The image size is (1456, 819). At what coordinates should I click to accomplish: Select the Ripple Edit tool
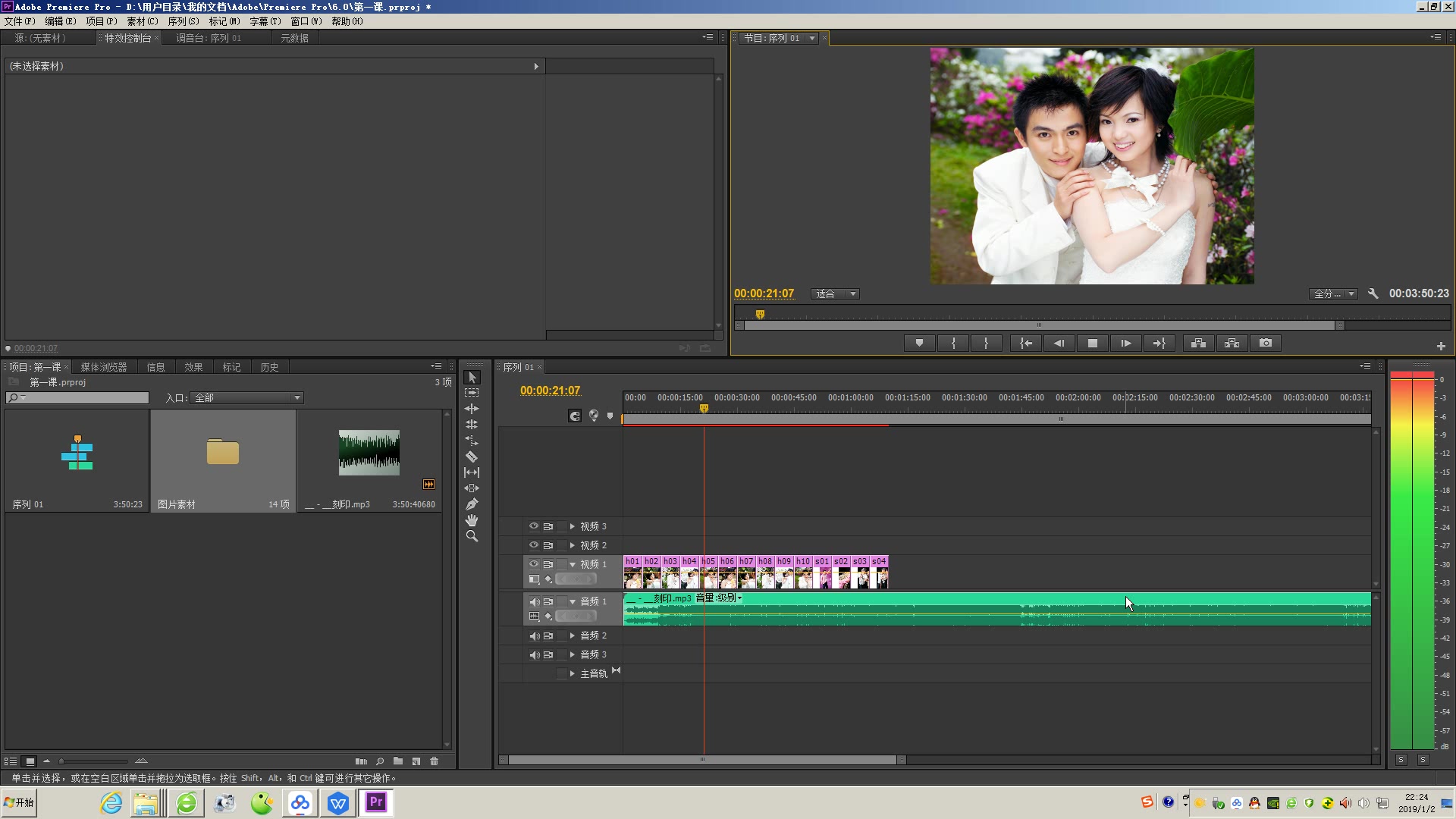(x=472, y=409)
